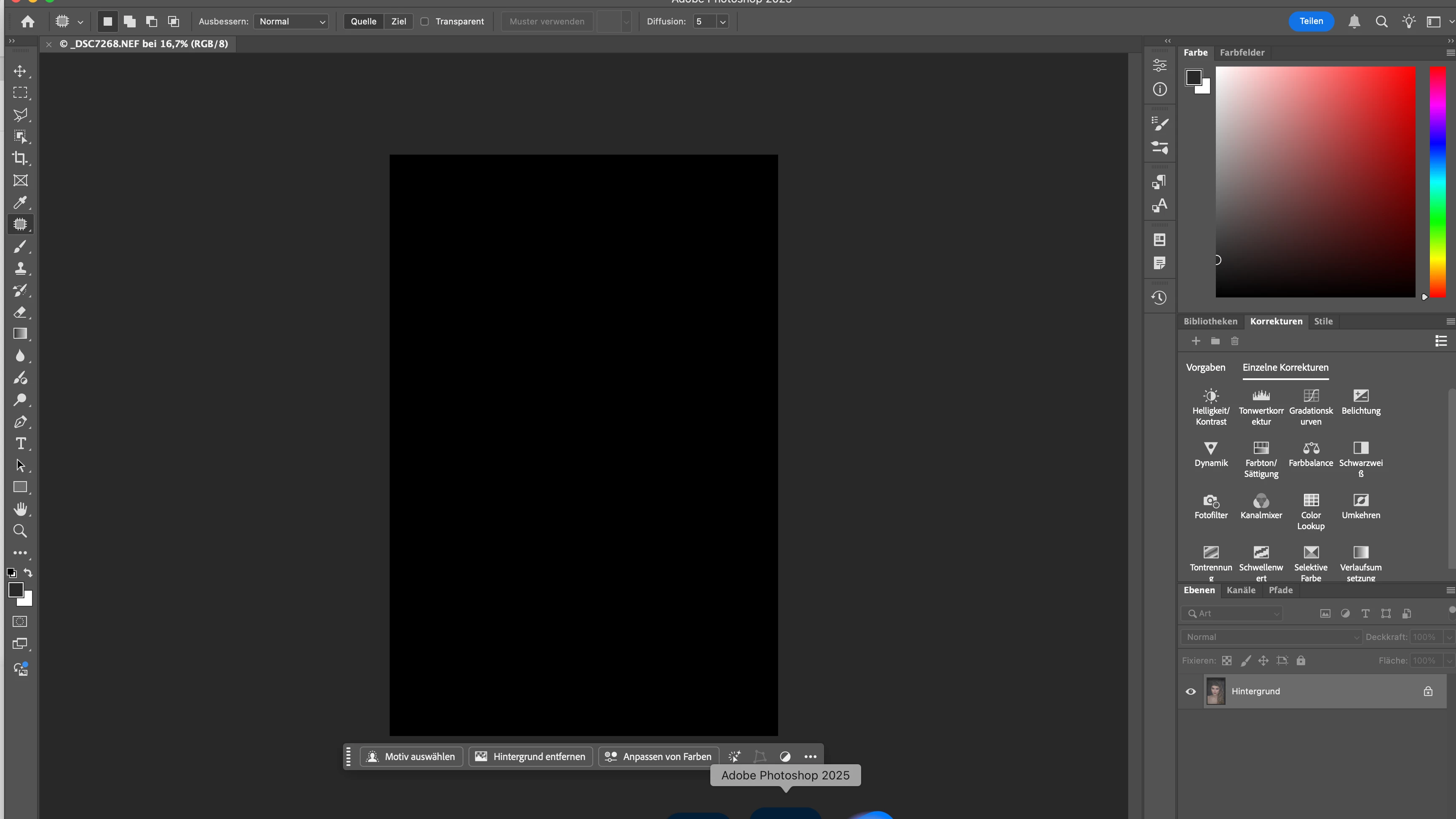The height and width of the screenshot is (819, 1456).
Task: Toggle Quick Mask mode
Action: pyautogui.click(x=20, y=622)
